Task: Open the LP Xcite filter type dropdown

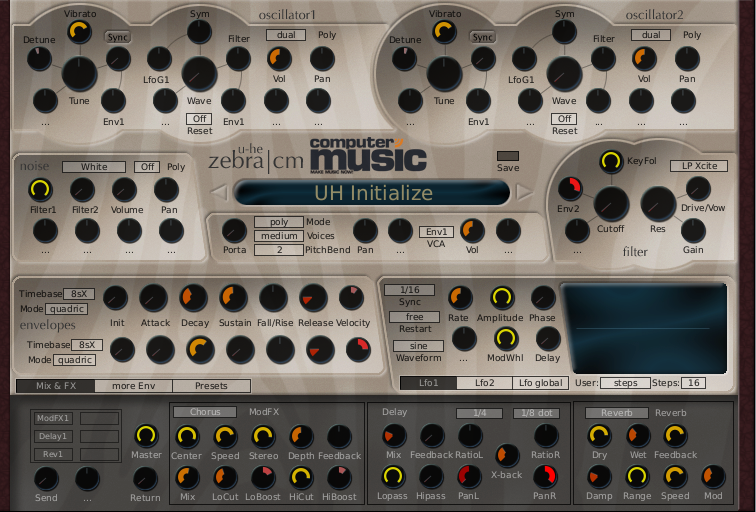Action: [698, 165]
